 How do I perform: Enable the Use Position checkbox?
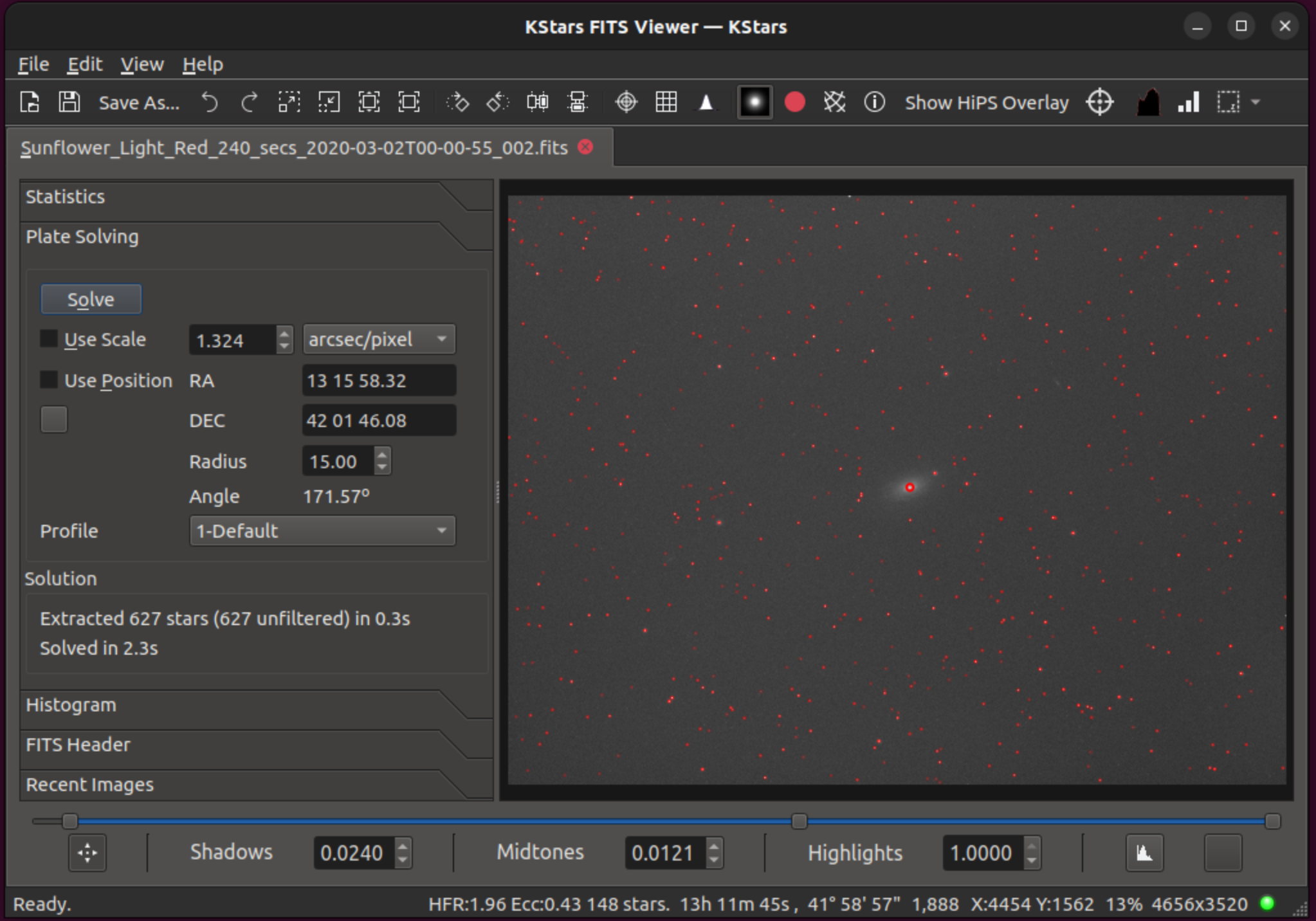click(49, 380)
